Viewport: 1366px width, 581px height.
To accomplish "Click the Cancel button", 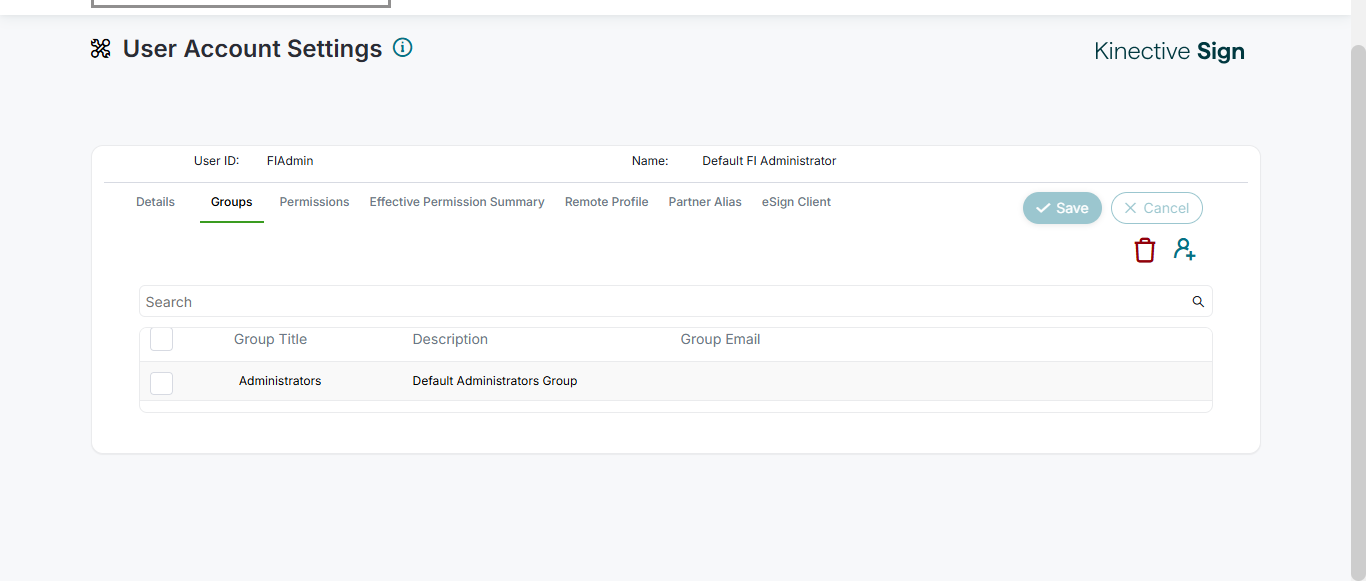I will pos(1156,208).
